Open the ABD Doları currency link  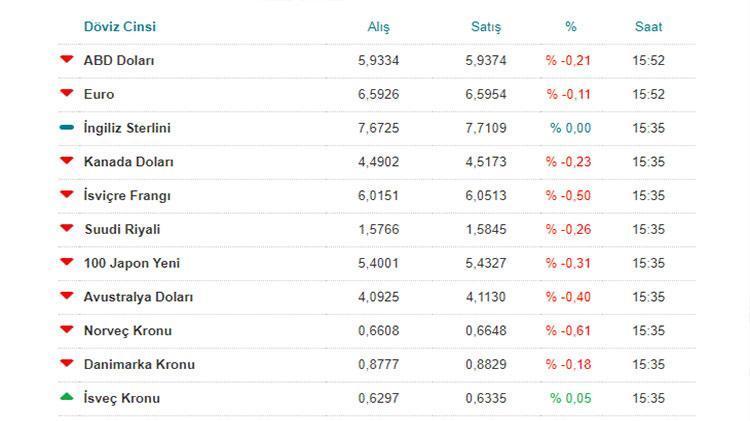[119, 61]
